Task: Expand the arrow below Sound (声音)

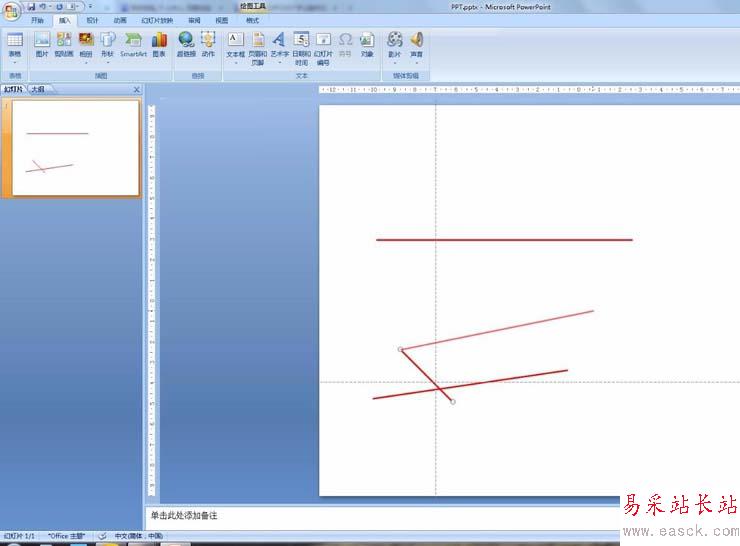Action: coord(416,63)
